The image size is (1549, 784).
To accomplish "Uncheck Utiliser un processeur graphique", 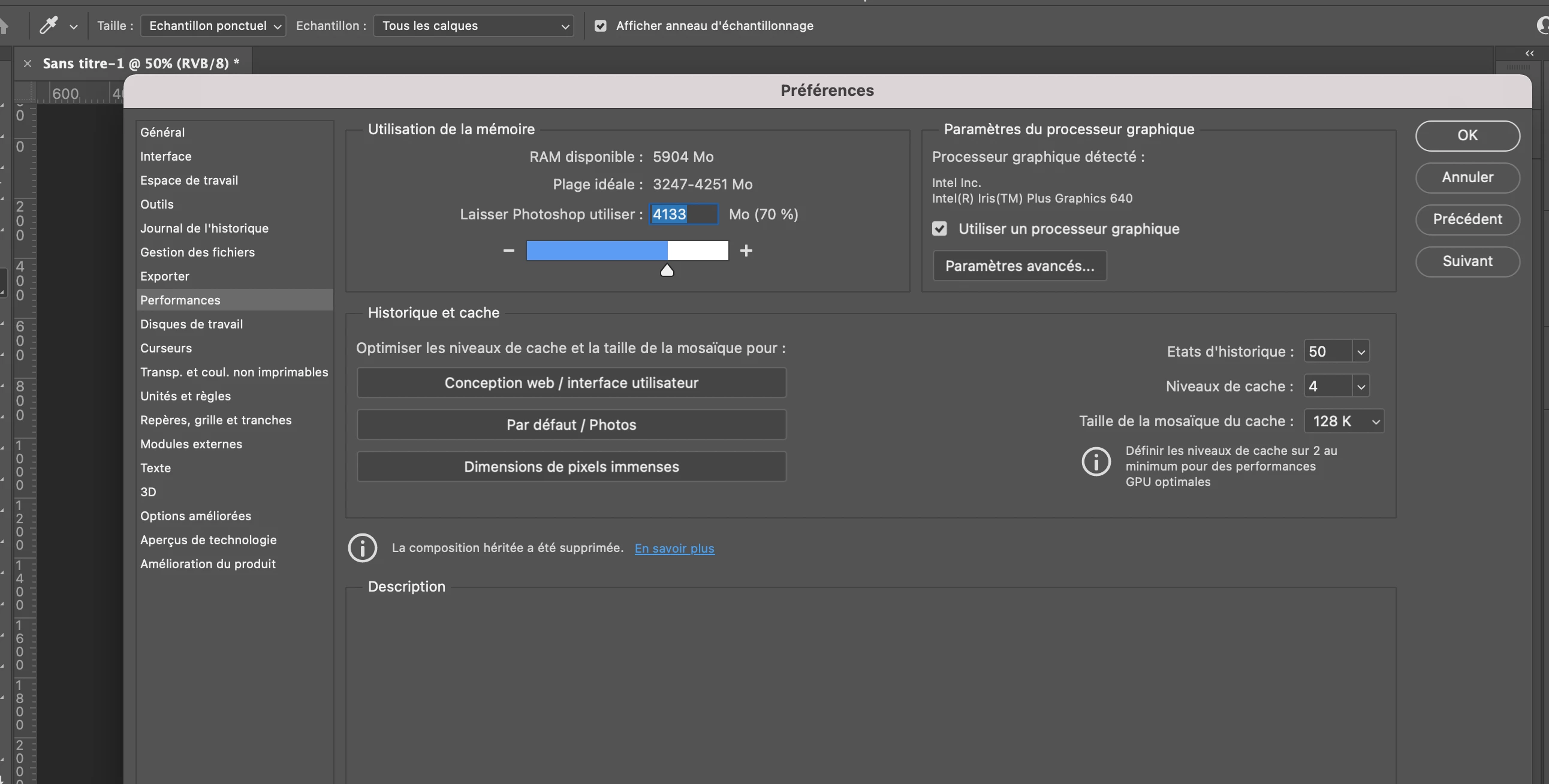I will click(x=939, y=229).
